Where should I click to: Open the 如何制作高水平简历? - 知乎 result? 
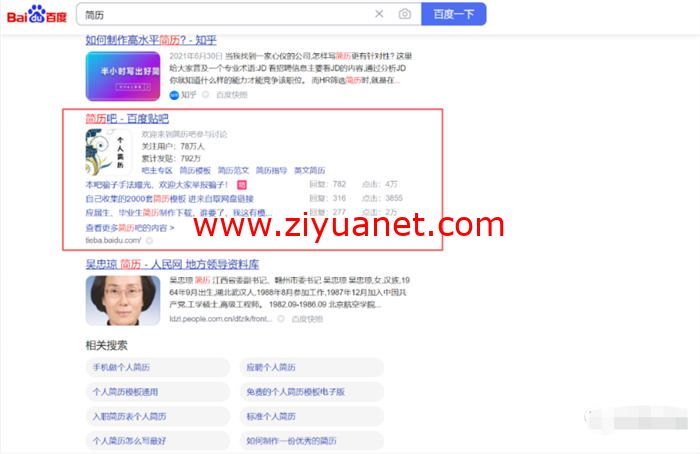(x=151, y=40)
